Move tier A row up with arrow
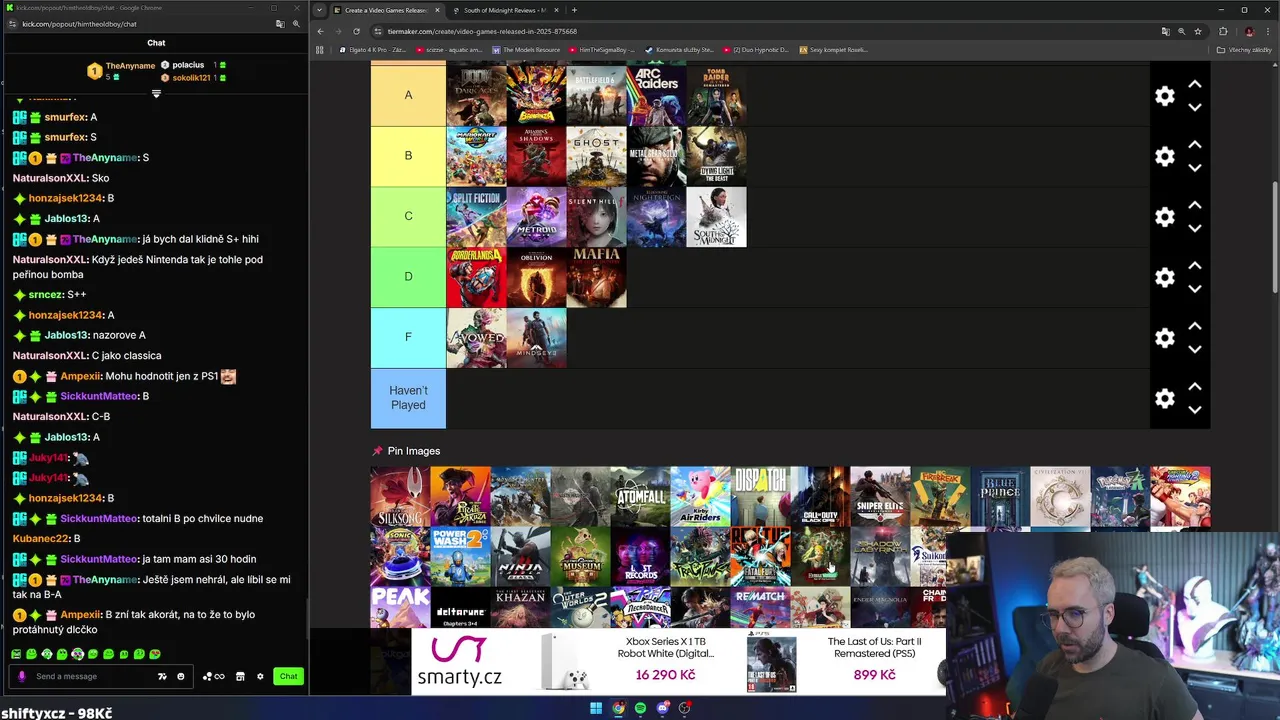The width and height of the screenshot is (1280, 720). (x=1195, y=85)
